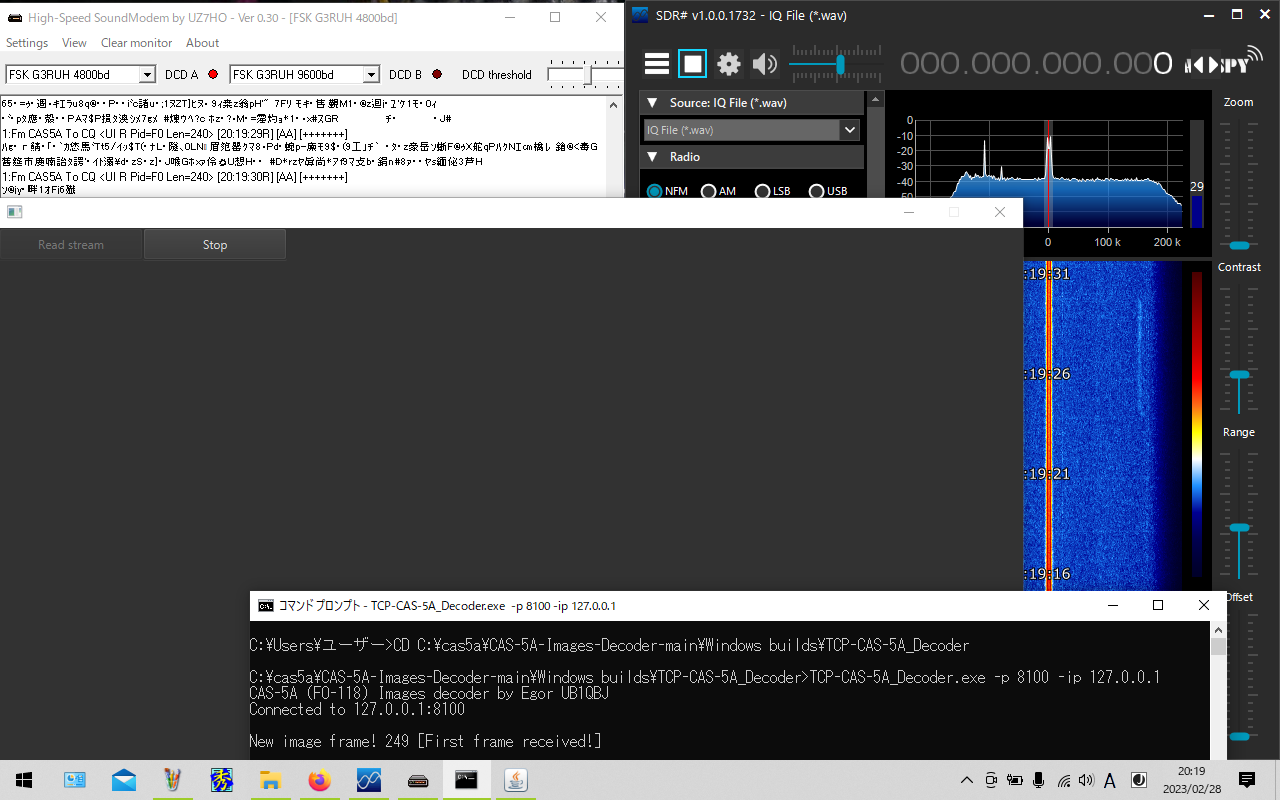This screenshot has height=800, width=1280.
Task: Adjust the Contrast slider in SDR#
Action: point(1239,375)
